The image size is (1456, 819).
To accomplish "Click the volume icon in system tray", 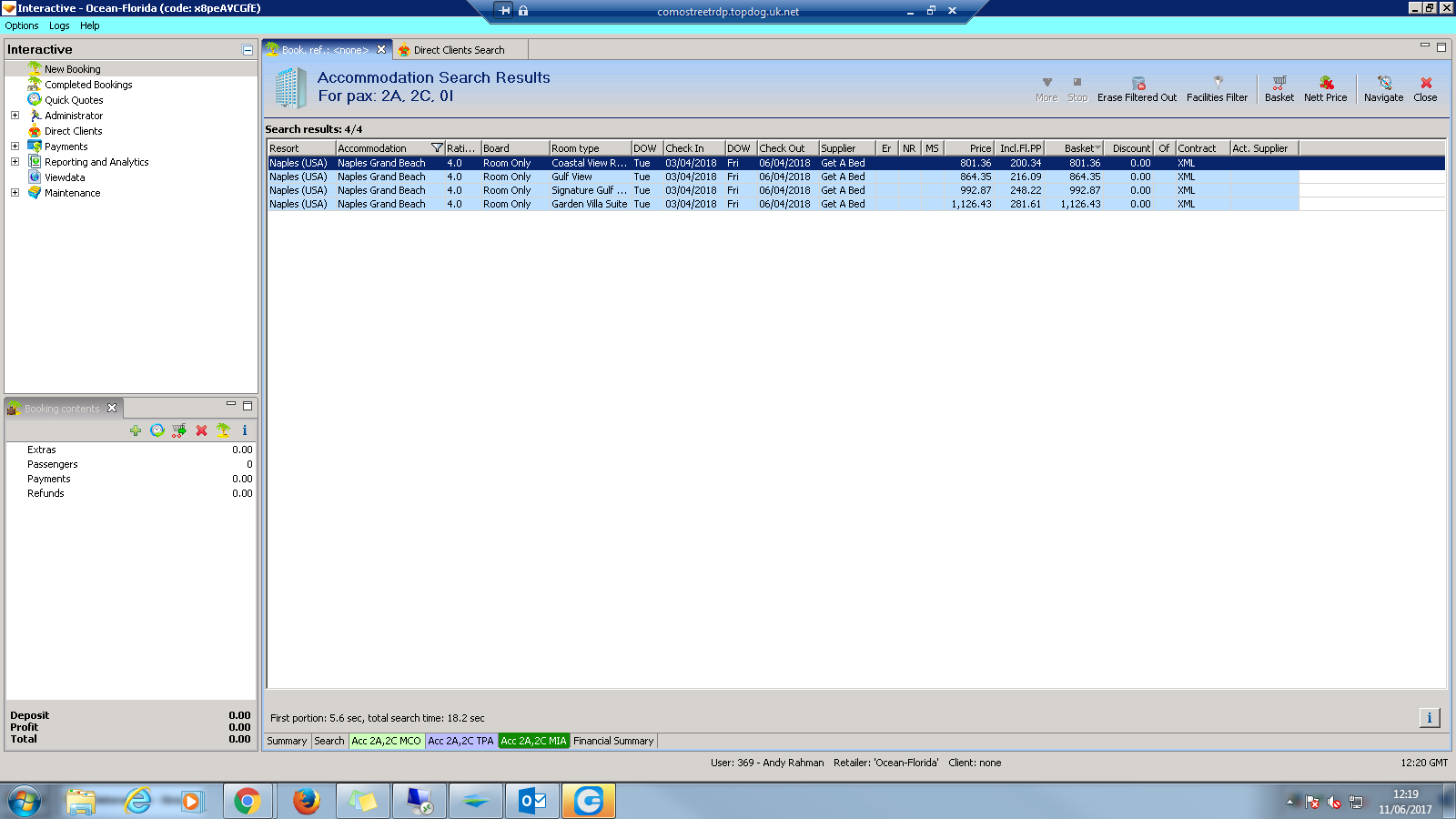I will click(x=1334, y=802).
